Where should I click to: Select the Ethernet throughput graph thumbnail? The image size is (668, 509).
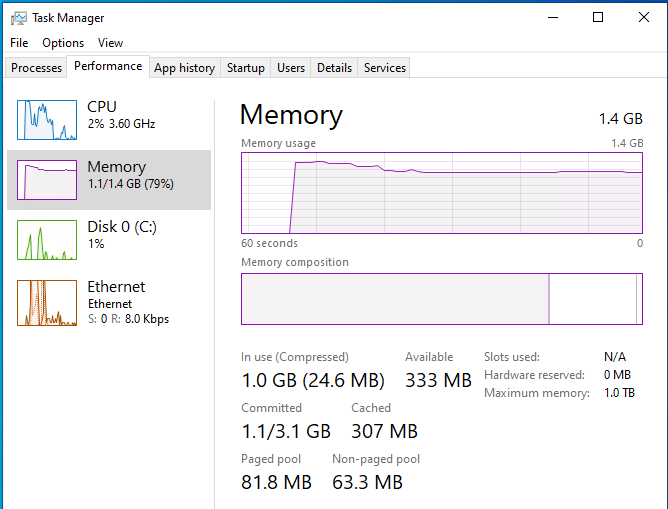[47, 302]
